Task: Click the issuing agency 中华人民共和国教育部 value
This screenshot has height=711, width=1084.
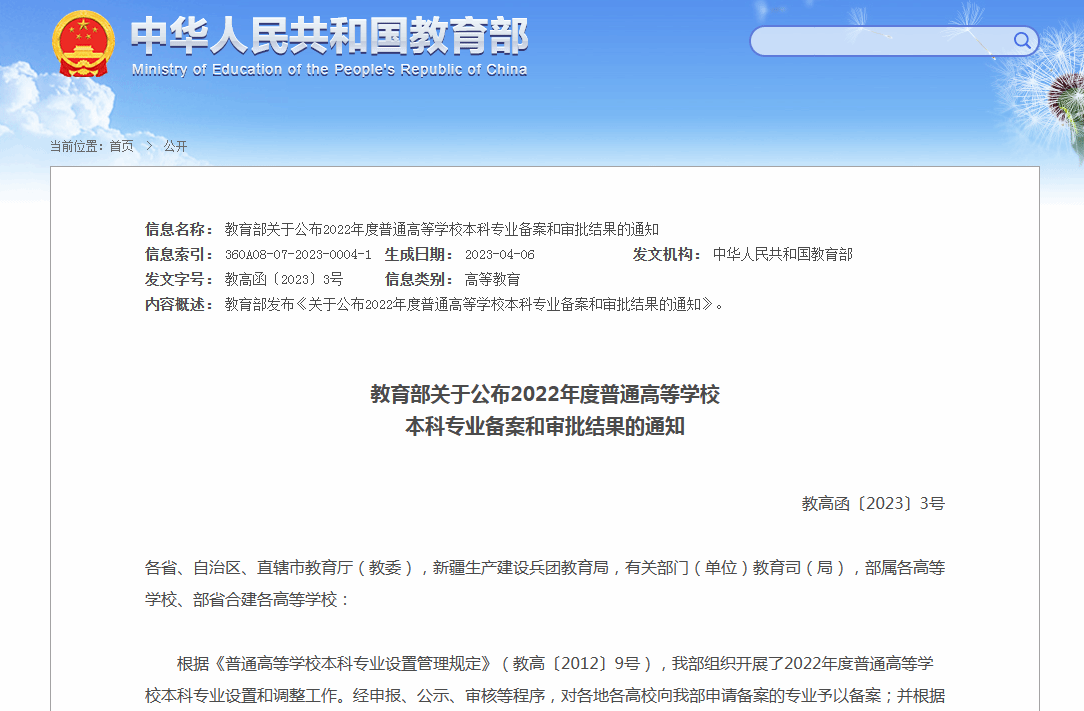Action: tap(782, 255)
